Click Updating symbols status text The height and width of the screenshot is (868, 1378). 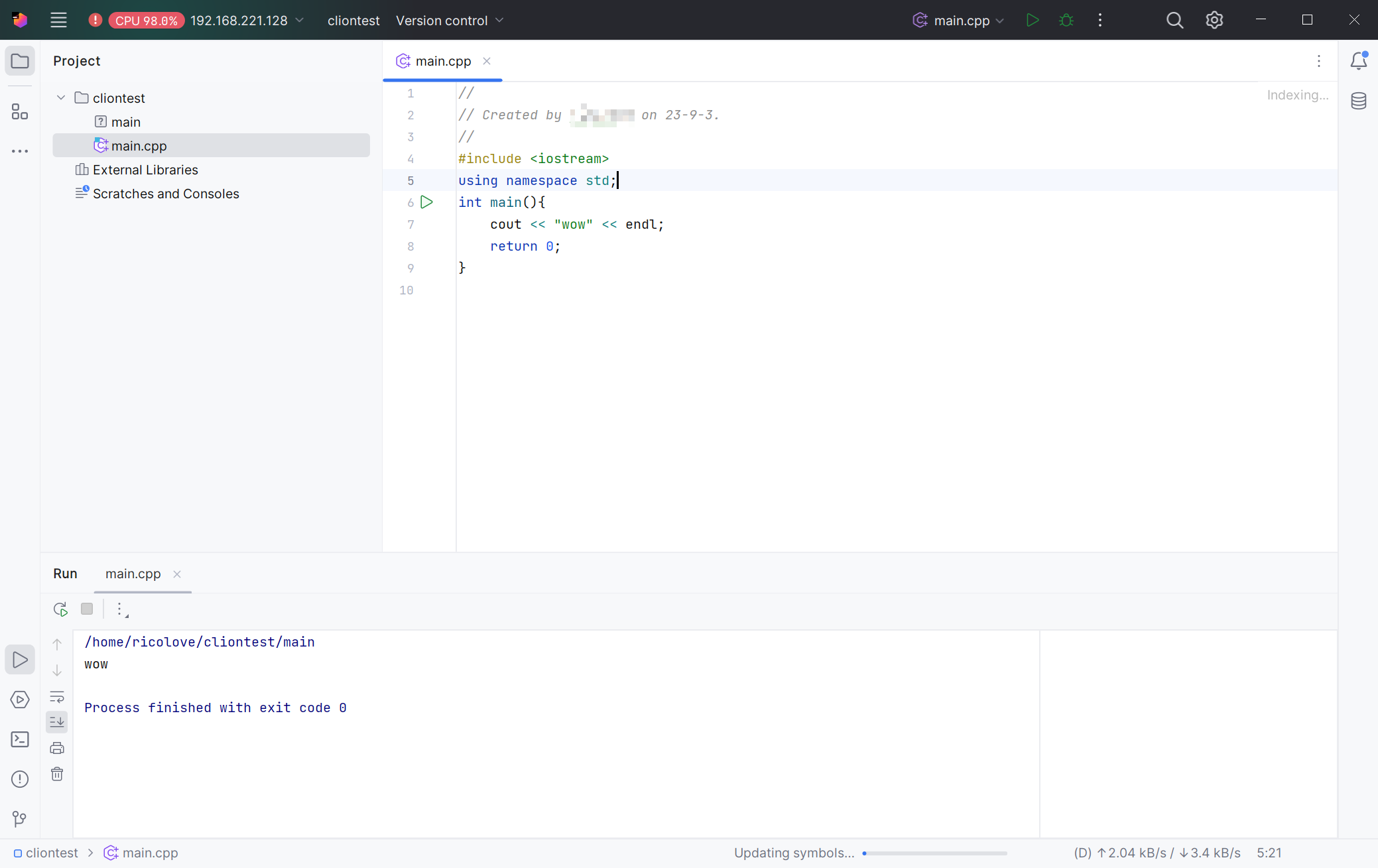pos(794,853)
